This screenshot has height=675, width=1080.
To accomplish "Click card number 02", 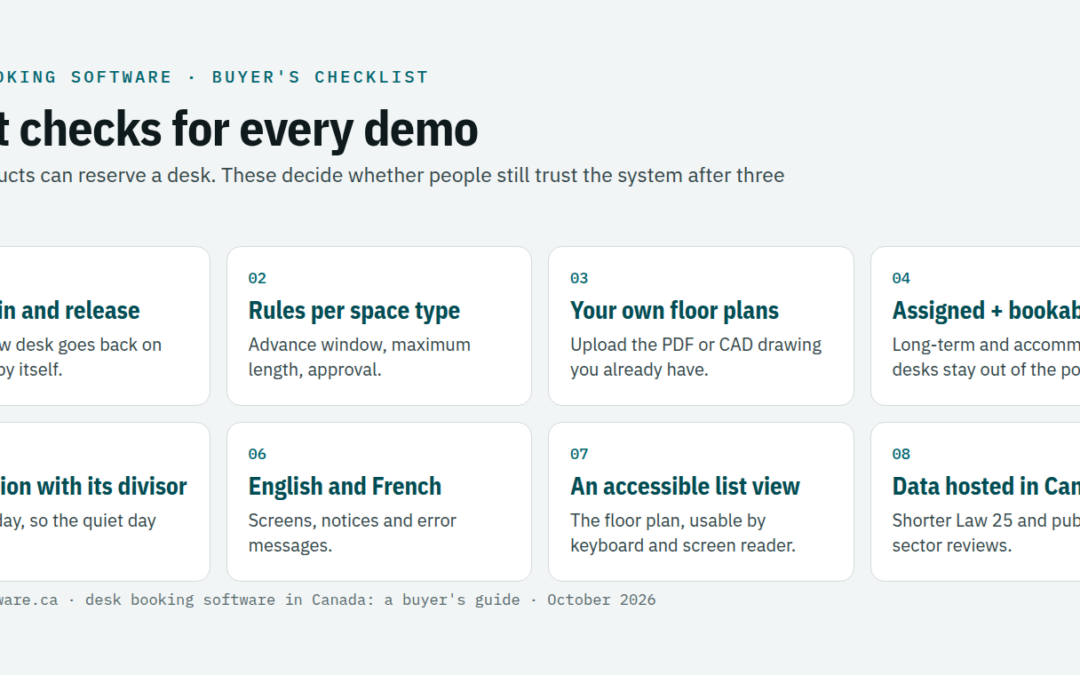I will pyautogui.click(x=257, y=278).
